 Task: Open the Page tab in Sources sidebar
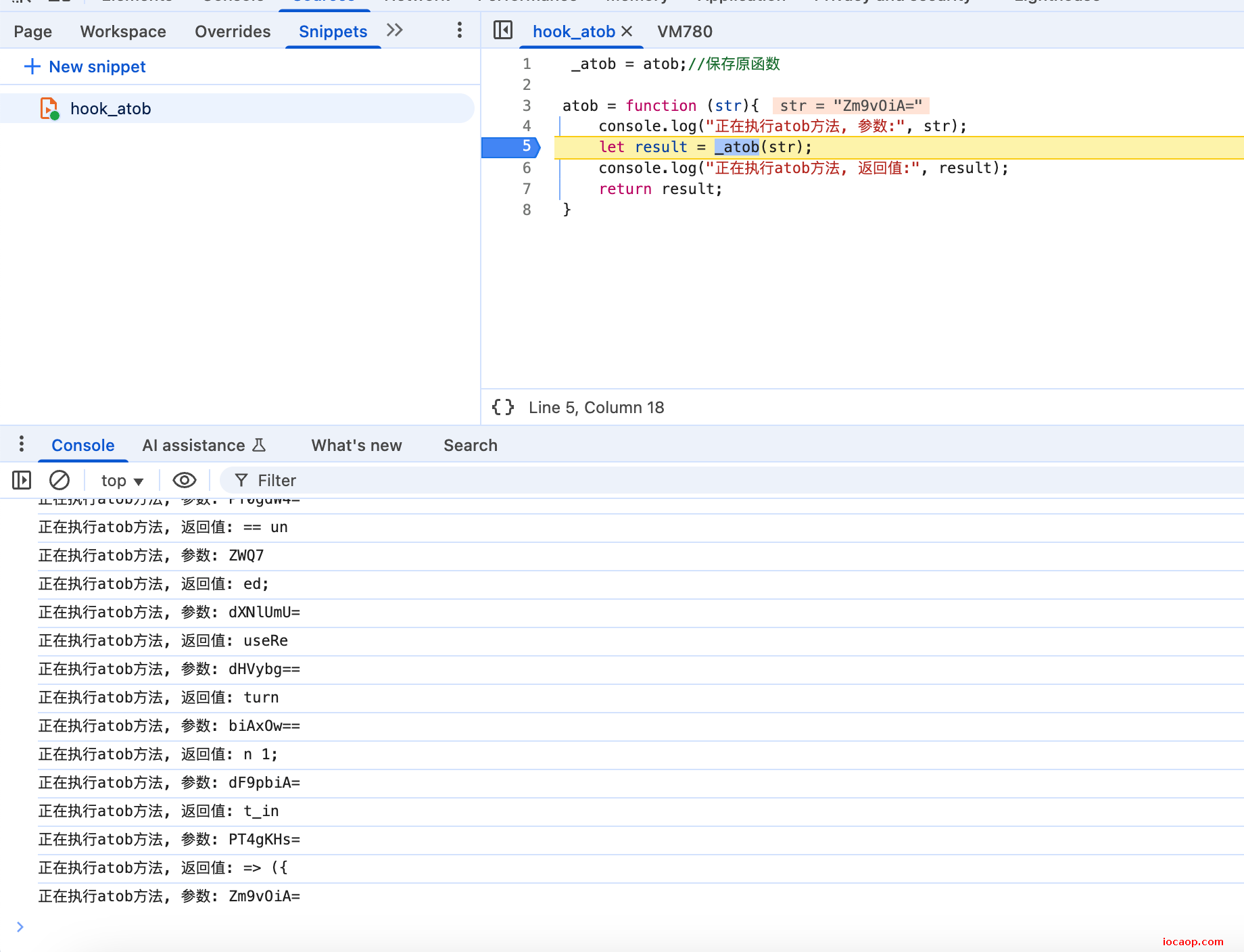pyautogui.click(x=32, y=32)
